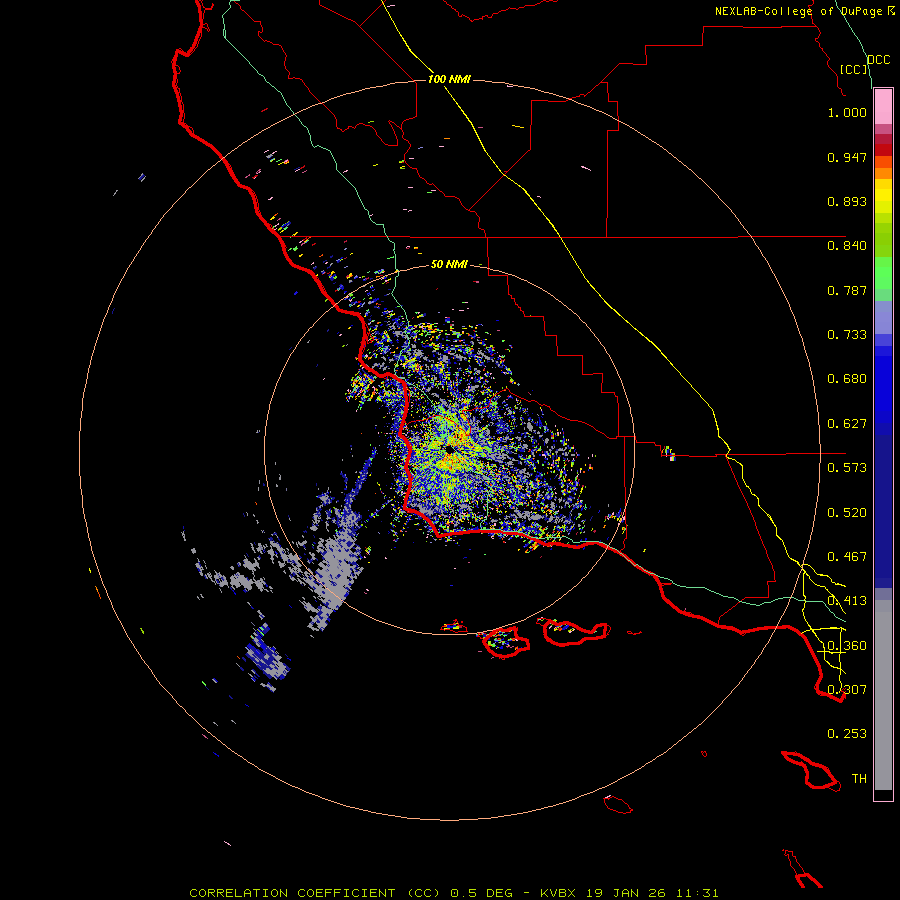Click the 0.680 scale value

tap(847, 379)
